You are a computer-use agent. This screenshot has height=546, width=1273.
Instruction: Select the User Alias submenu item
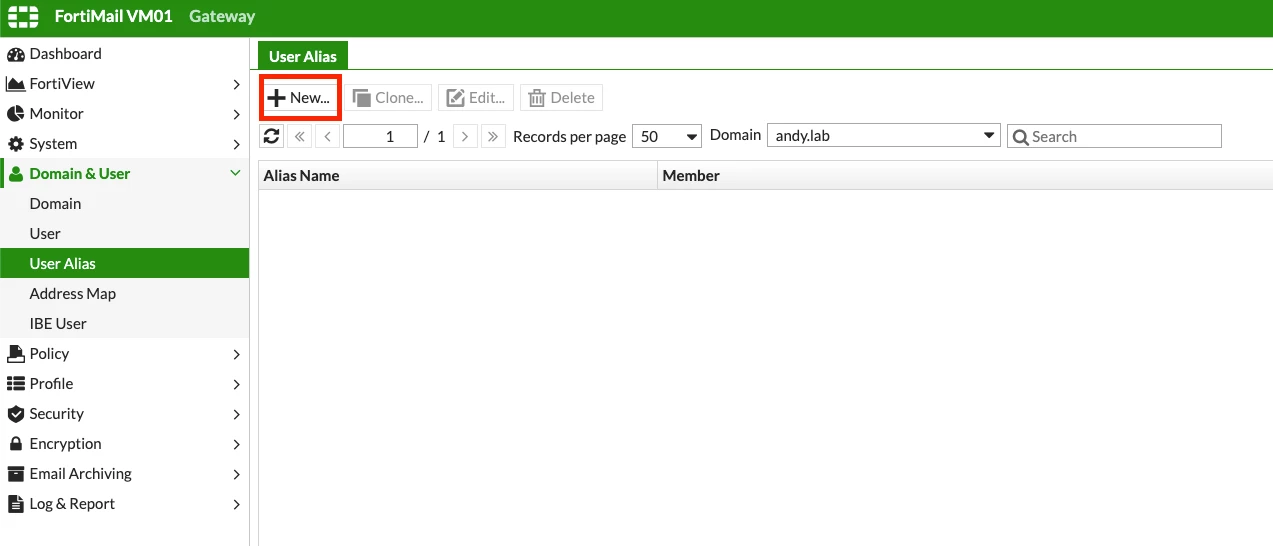pyautogui.click(x=124, y=264)
